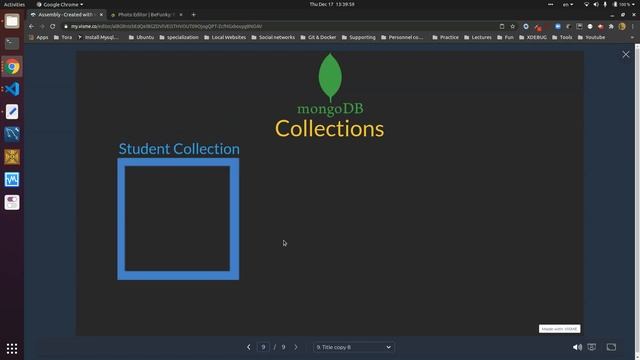Open the 'XDEBUG' bookmark folder
Viewport: 640px width, 360px height.
[533, 37]
